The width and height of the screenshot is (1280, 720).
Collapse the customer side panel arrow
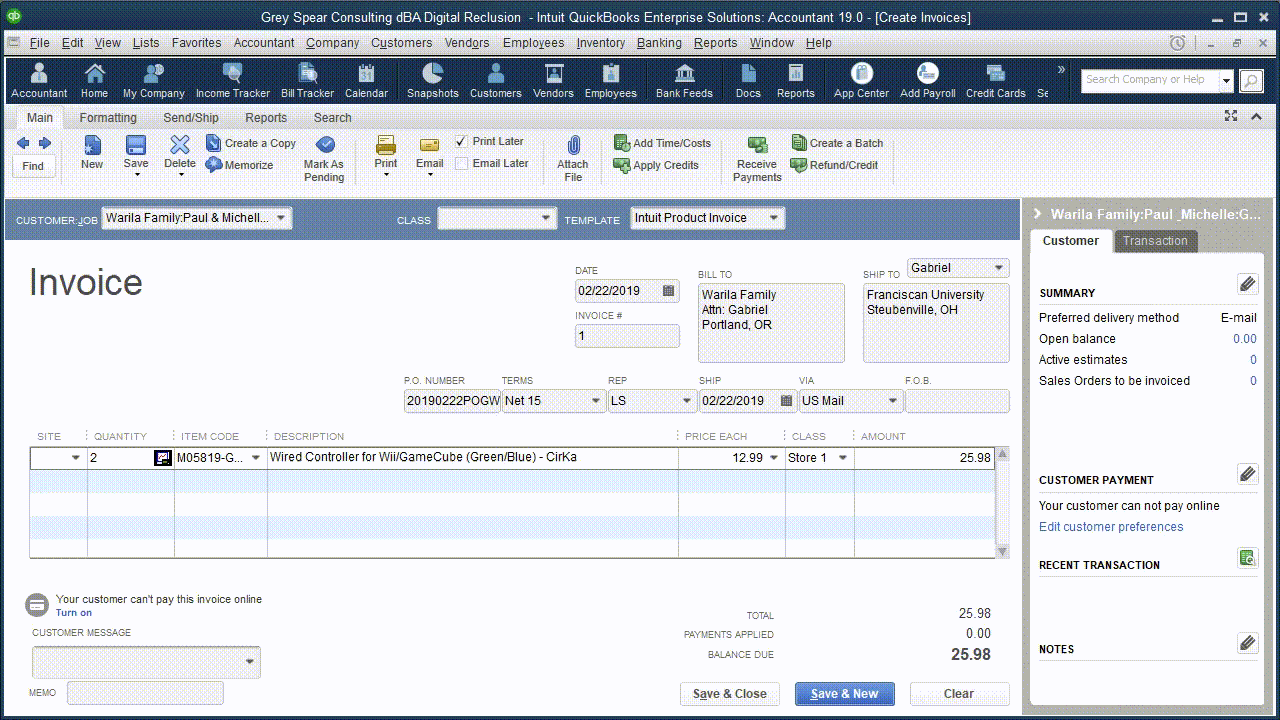[1038, 214]
